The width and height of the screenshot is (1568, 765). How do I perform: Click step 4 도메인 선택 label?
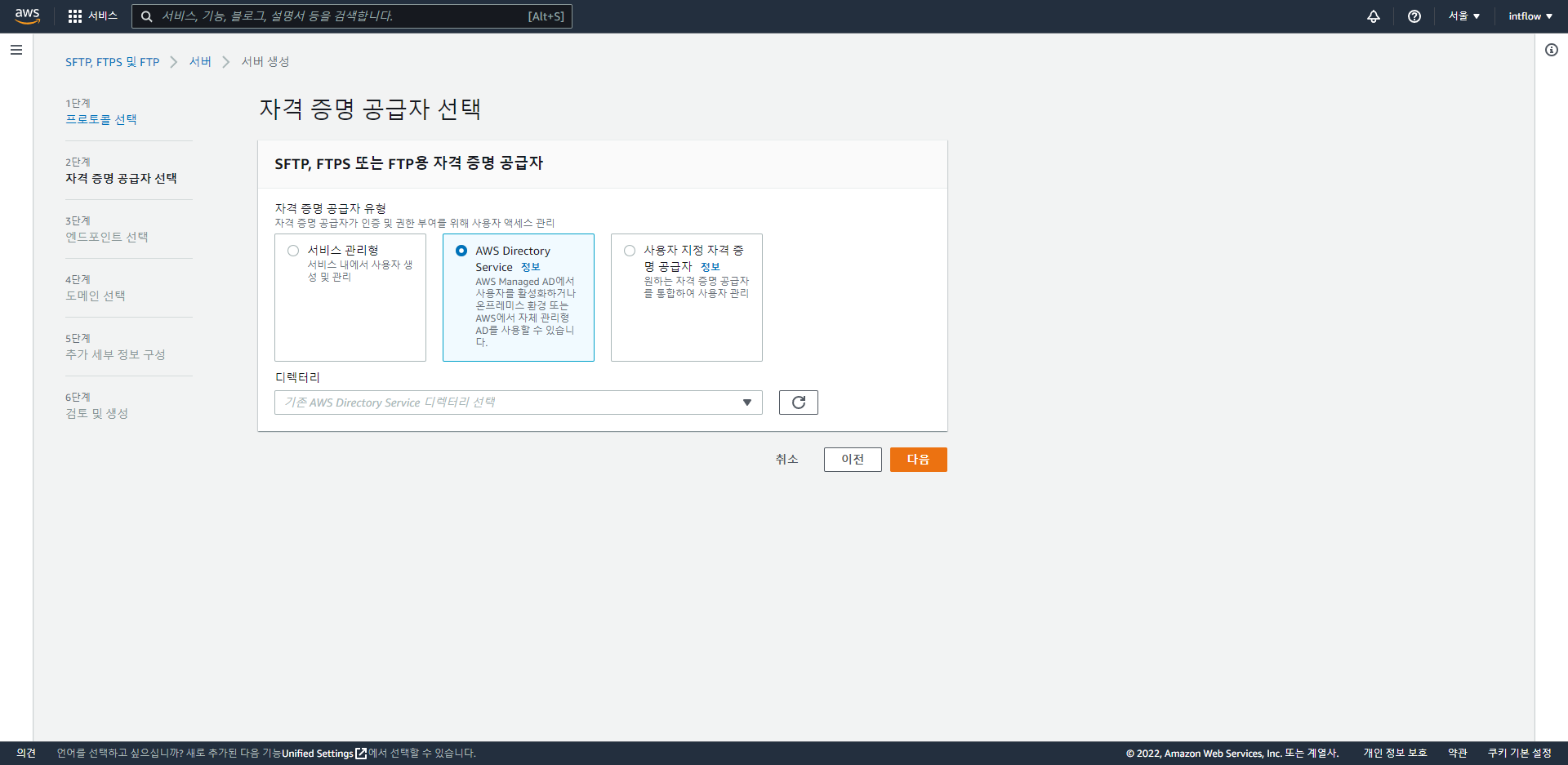[x=96, y=296]
